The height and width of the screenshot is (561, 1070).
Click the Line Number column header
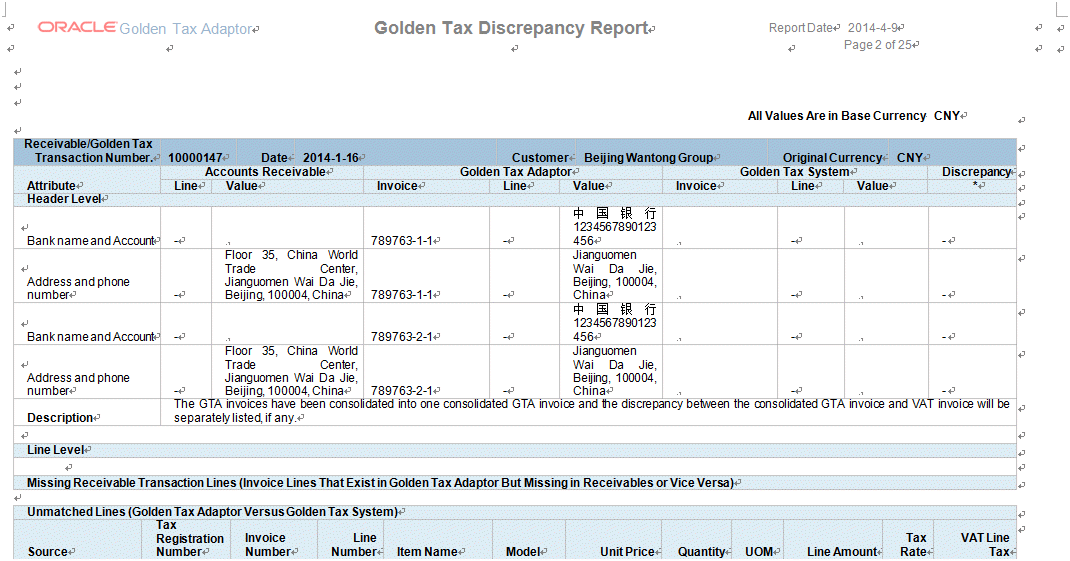[x=354, y=545]
